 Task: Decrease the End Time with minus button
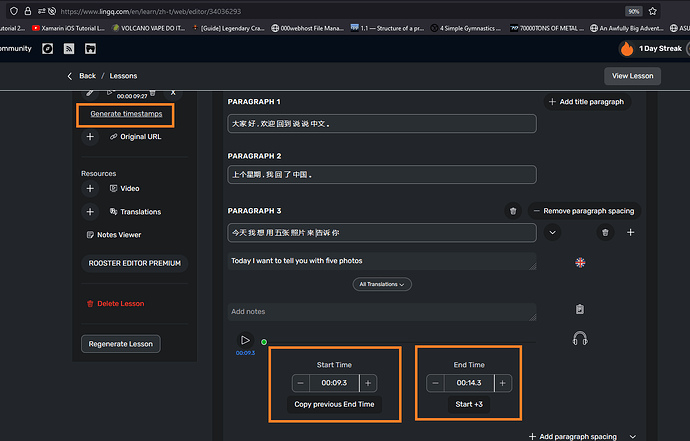tap(435, 383)
